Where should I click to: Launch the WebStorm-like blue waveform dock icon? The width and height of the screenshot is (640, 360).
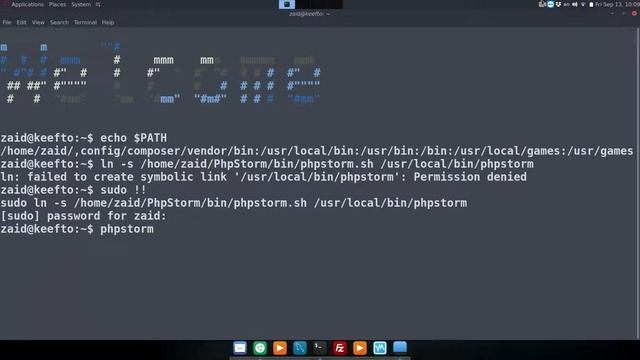(380, 348)
